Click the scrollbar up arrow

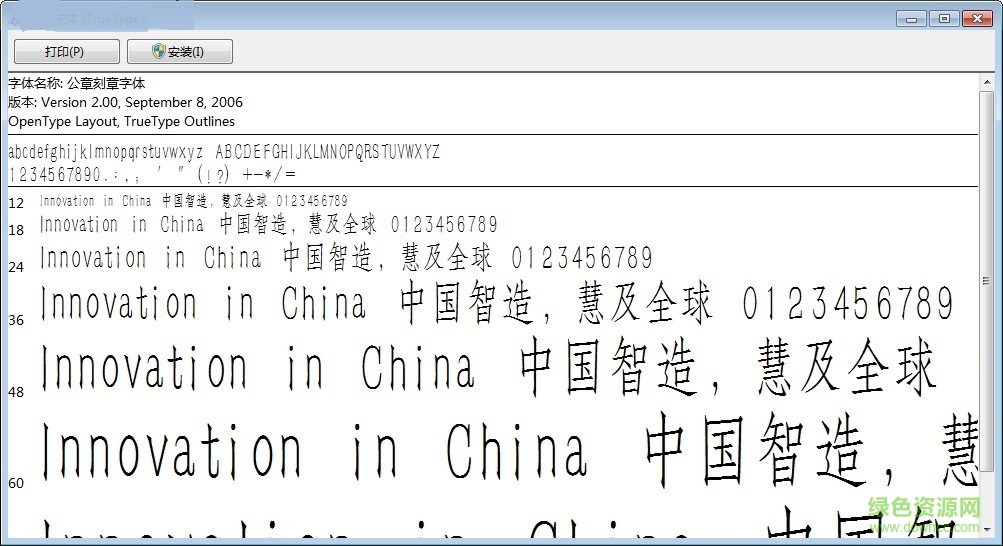(986, 81)
